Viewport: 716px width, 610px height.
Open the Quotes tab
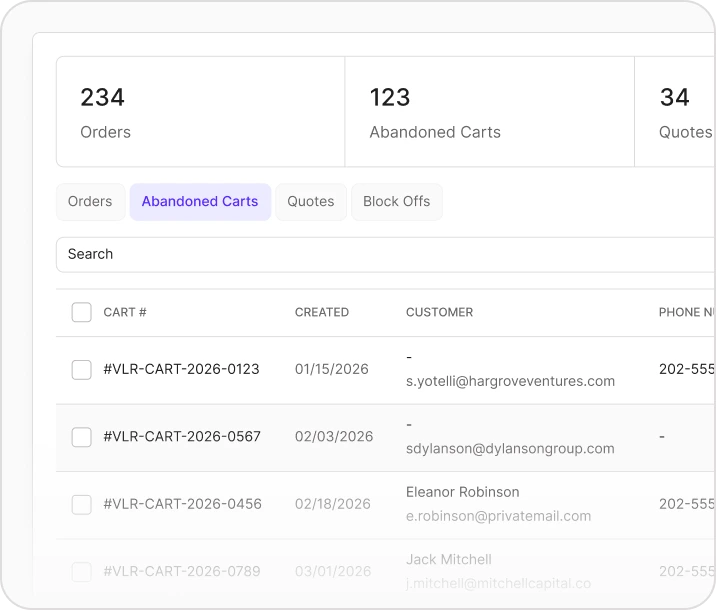[x=311, y=201]
